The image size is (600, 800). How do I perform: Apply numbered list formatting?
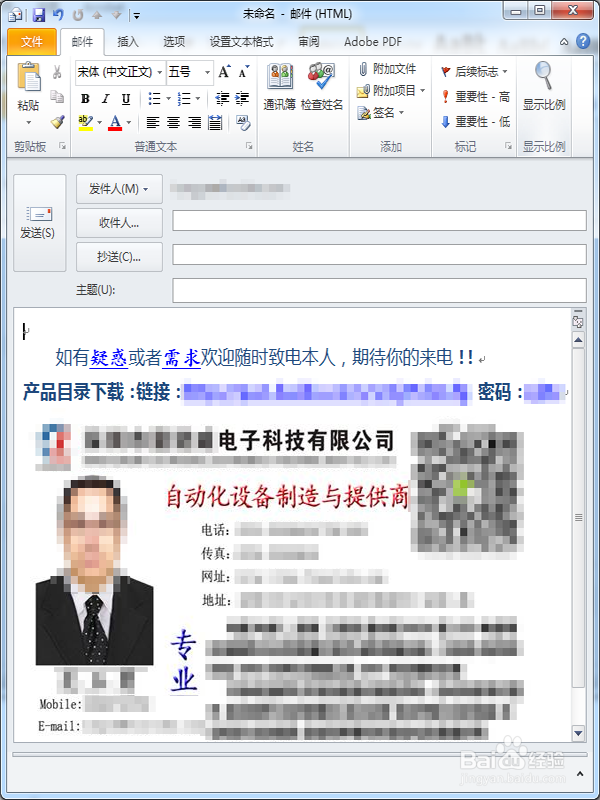(184, 98)
